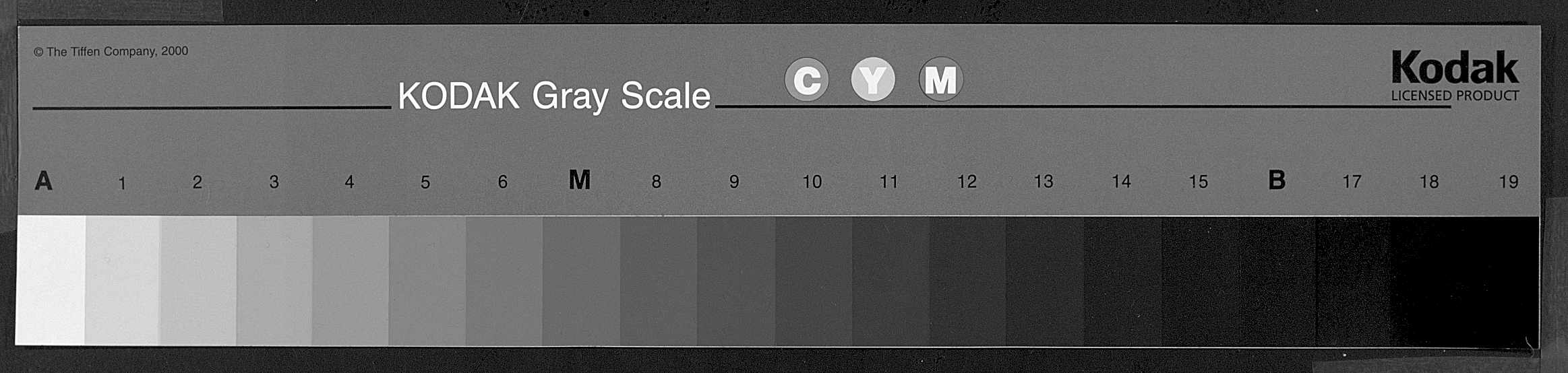Click the KODAK Gray Scale title
This screenshot has height=373, width=1568.
pos(554,96)
